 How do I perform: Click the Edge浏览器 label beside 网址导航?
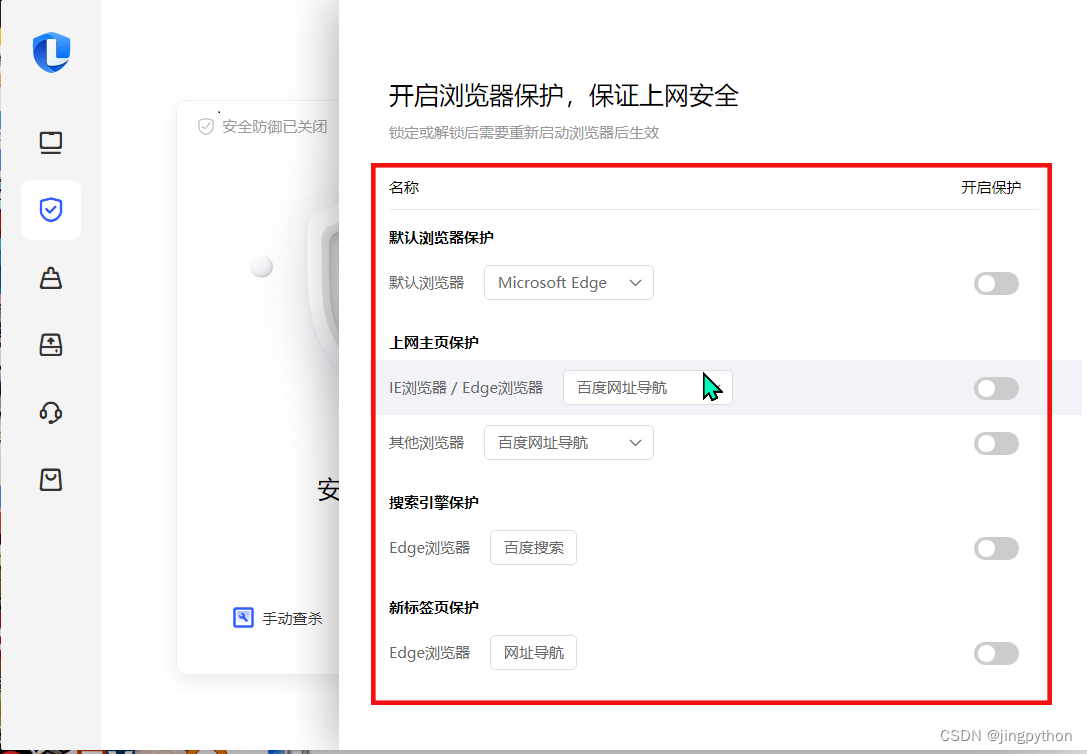(x=430, y=652)
